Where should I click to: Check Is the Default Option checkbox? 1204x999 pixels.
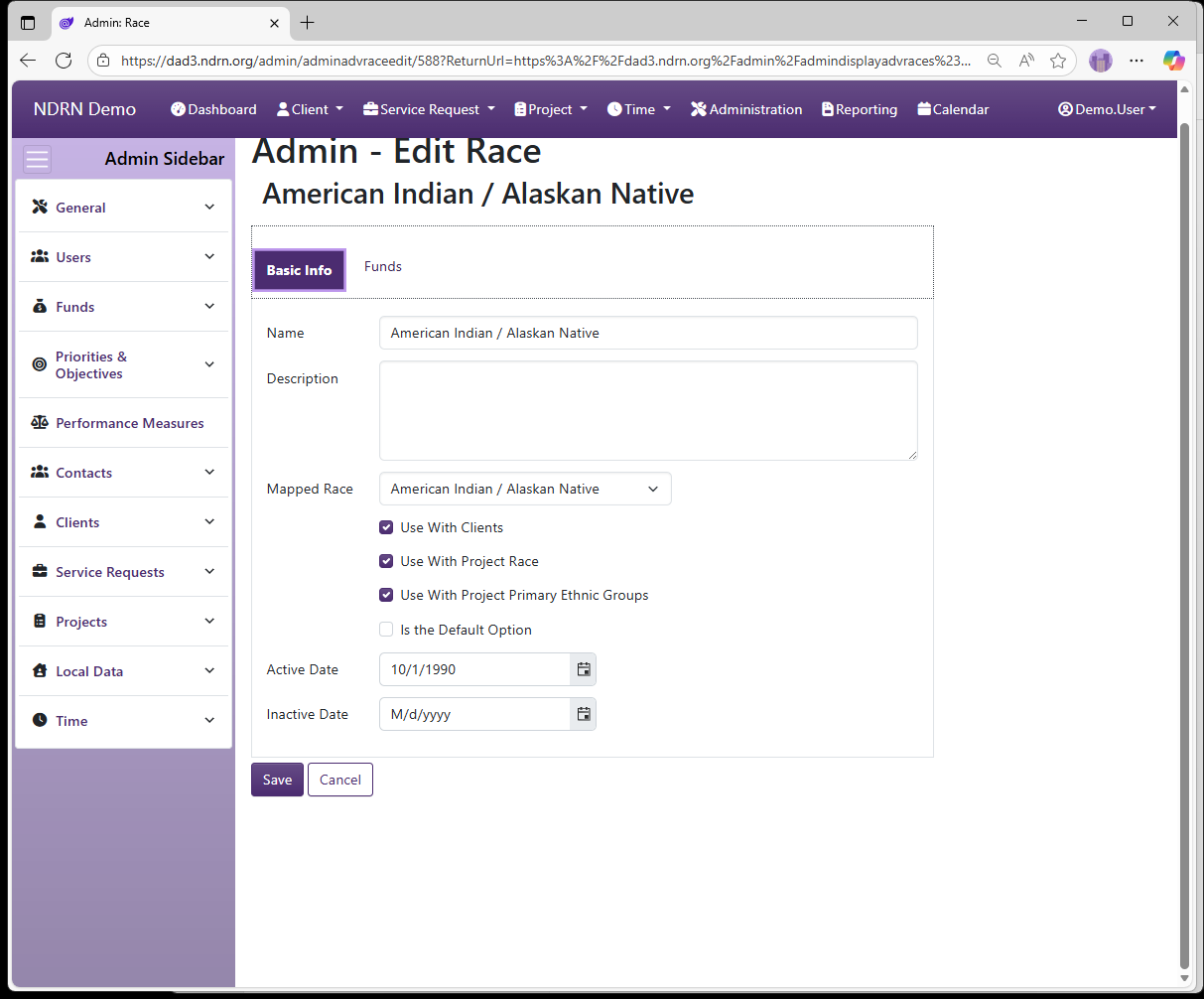[x=386, y=630]
